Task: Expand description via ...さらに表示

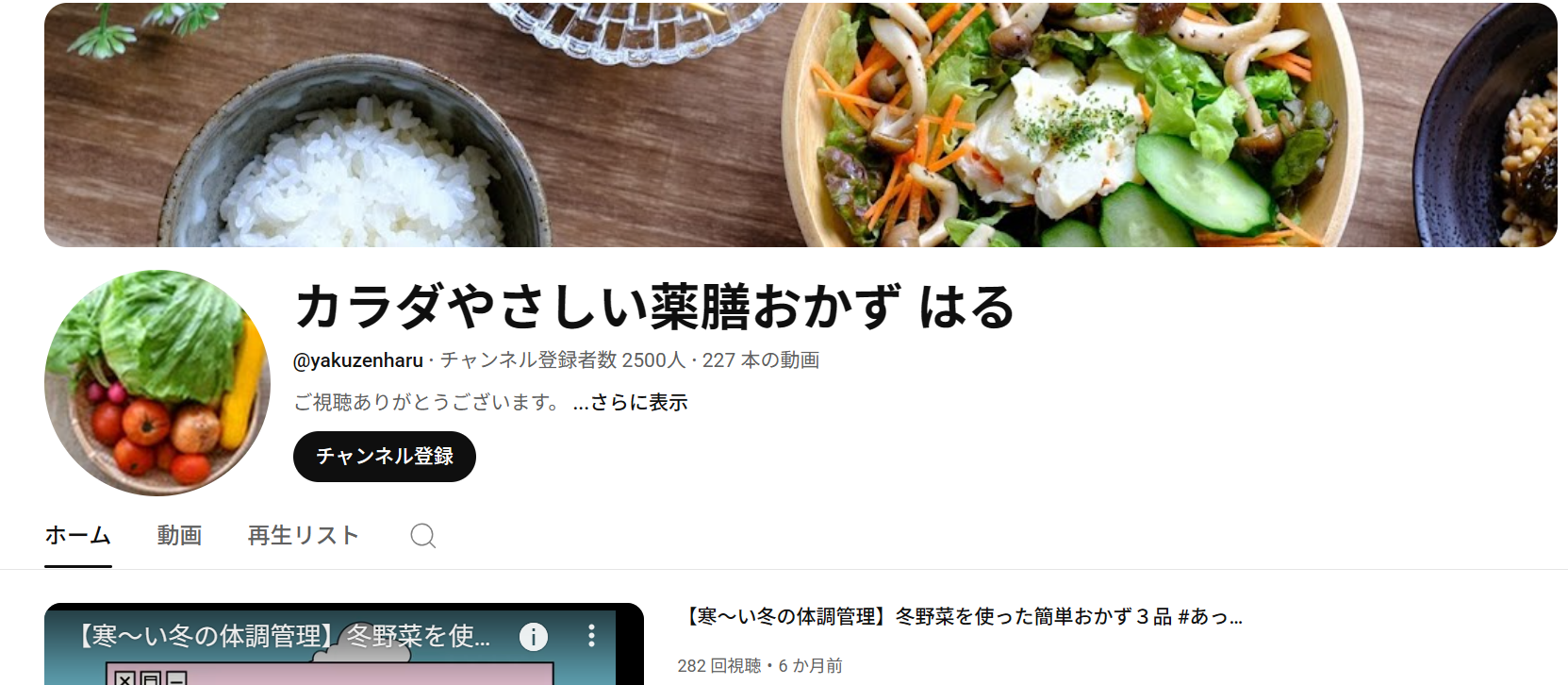Action: click(630, 403)
